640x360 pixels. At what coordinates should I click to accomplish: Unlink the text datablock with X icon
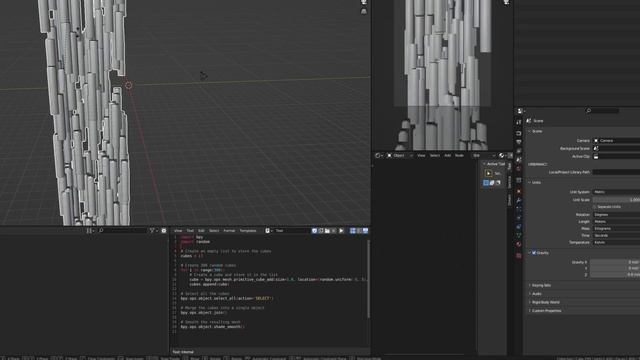(x=334, y=231)
